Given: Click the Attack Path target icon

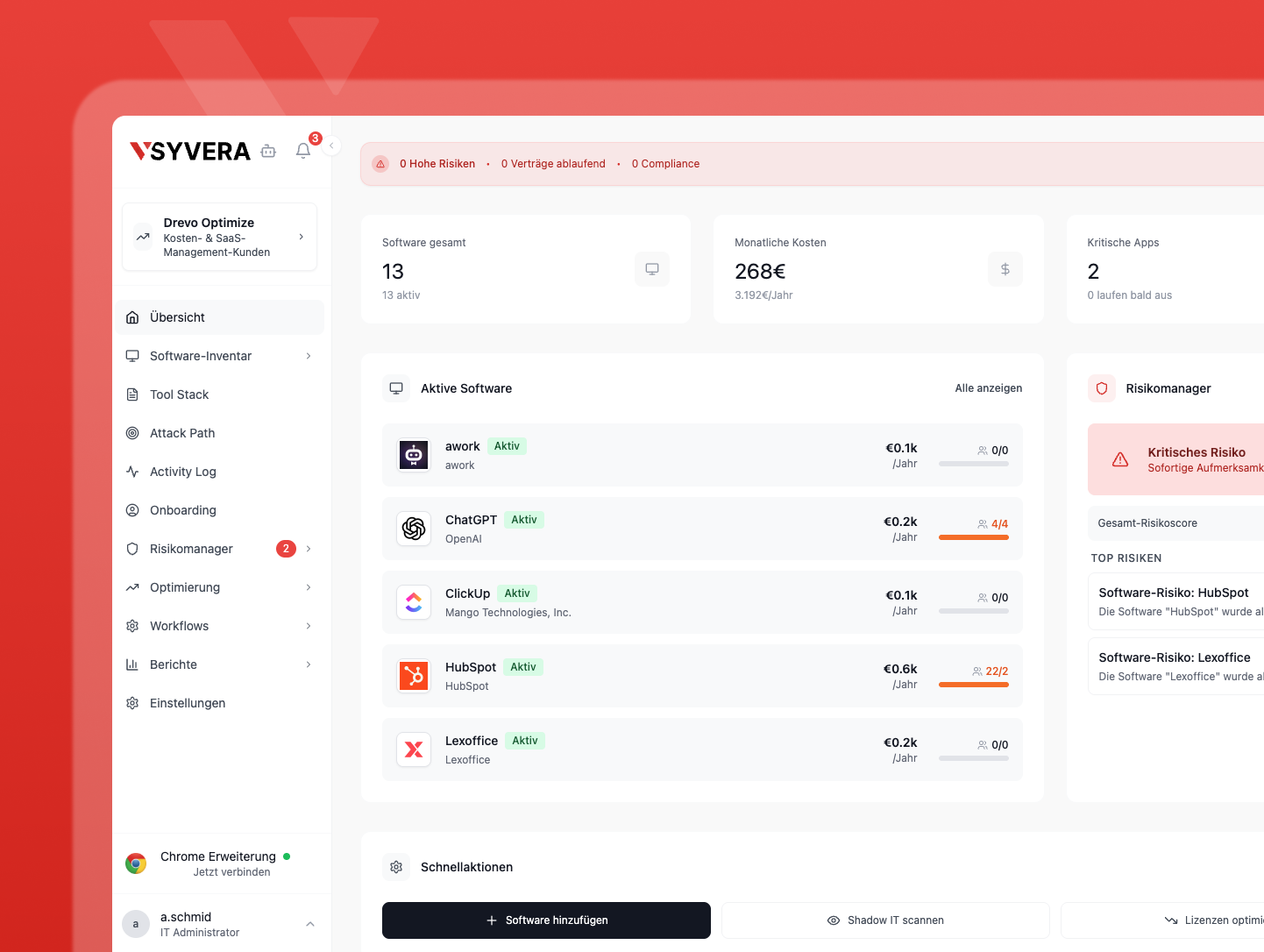Looking at the screenshot, I should 132,433.
